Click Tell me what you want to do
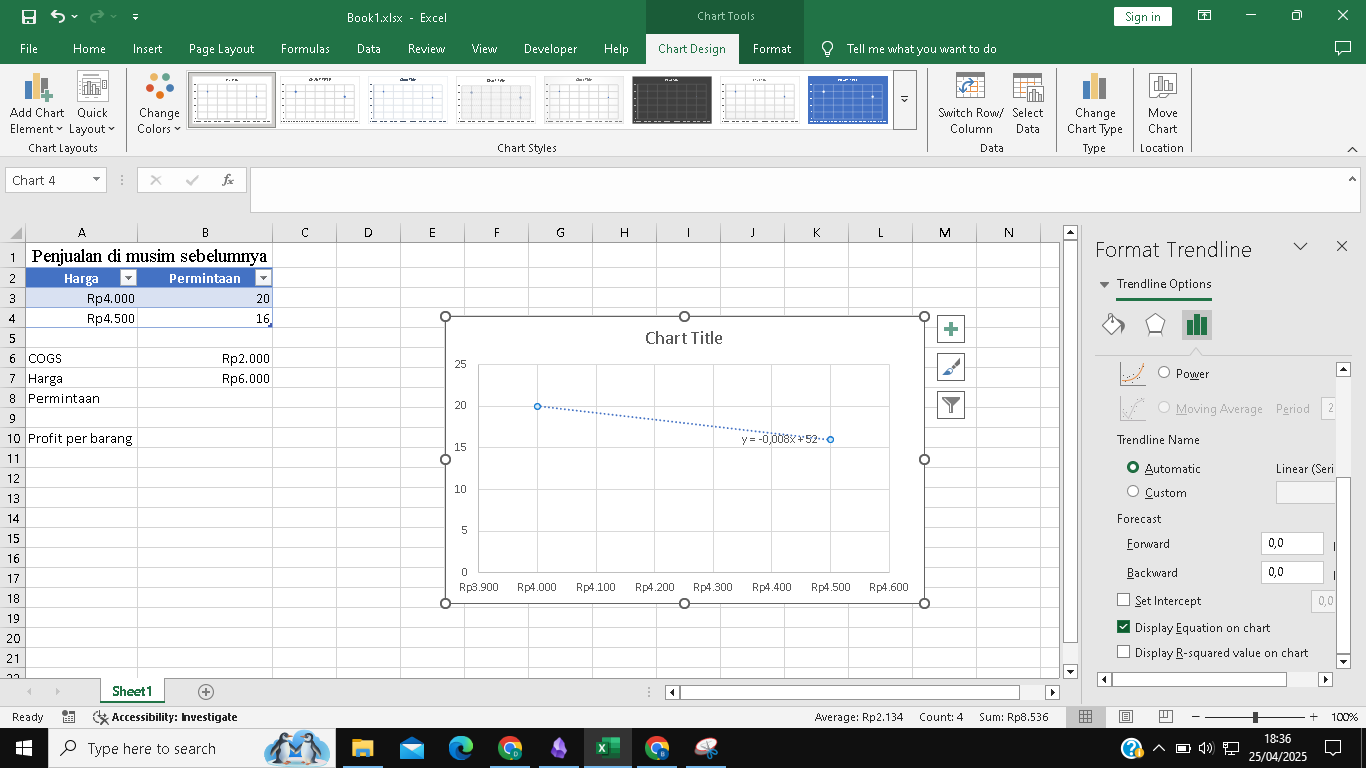The height and width of the screenshot is (768, 1366). click(x=921, y=48)
